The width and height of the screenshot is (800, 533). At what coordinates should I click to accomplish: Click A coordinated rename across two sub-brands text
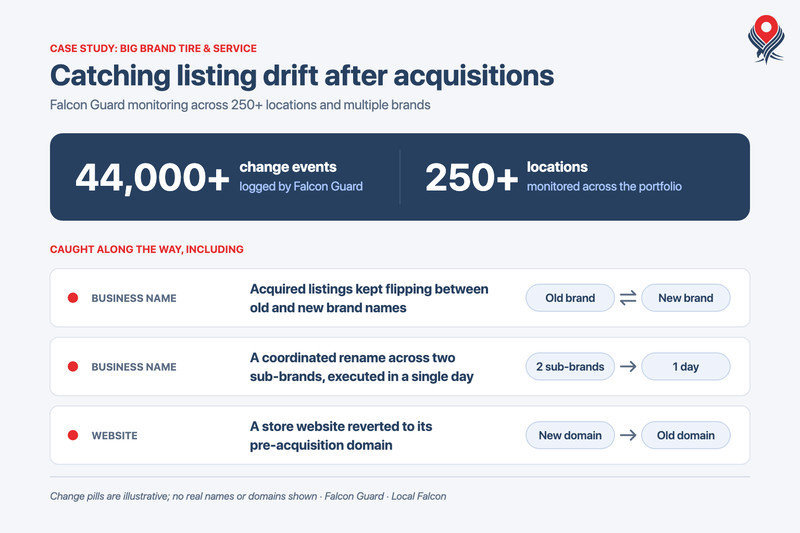362,367
